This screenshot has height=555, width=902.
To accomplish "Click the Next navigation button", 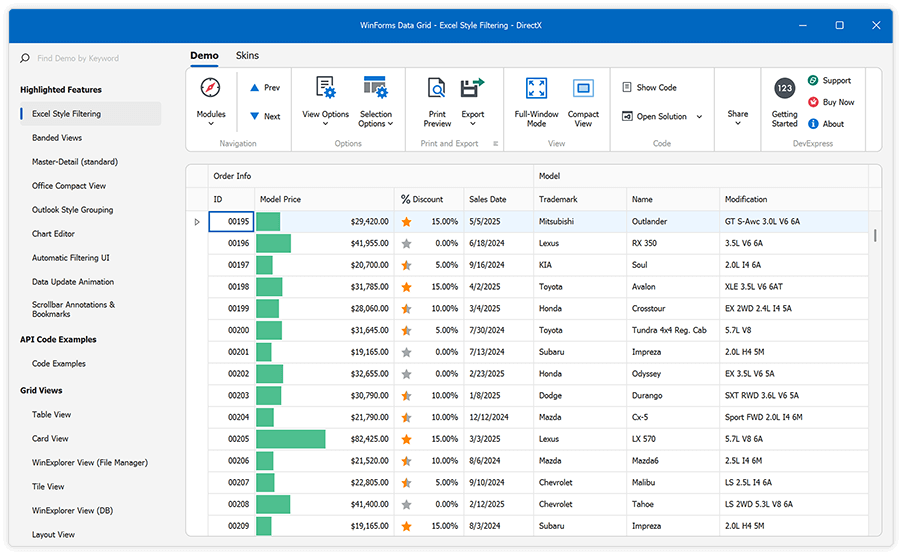I will 265,116.
